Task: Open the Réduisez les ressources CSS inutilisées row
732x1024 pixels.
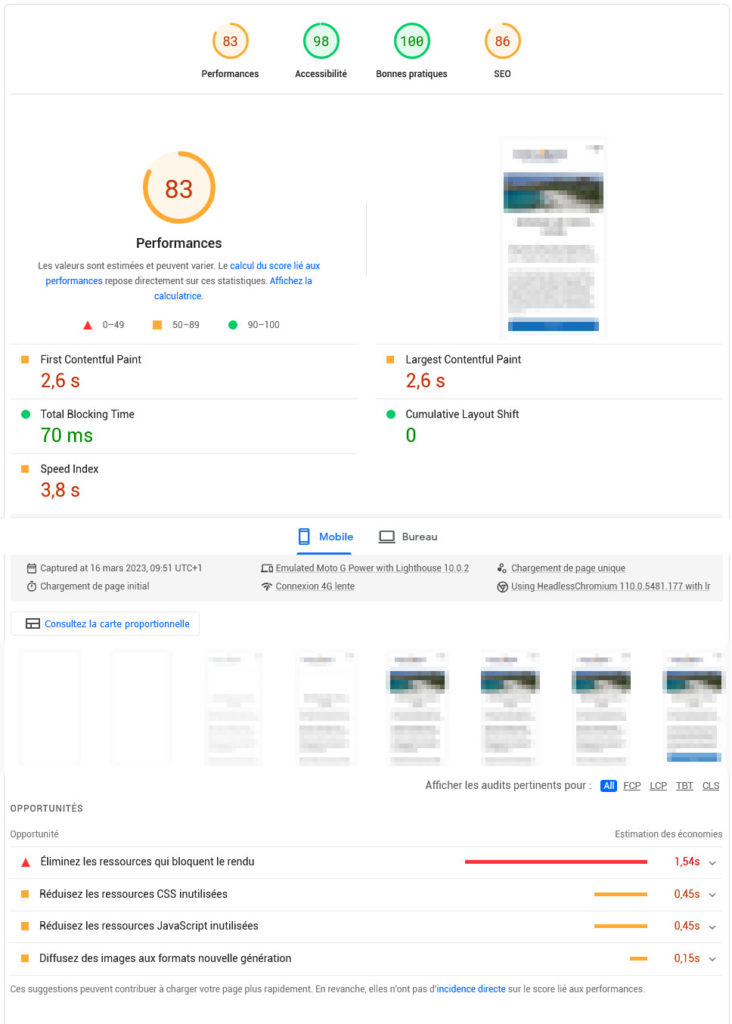Action: (366, 894)
